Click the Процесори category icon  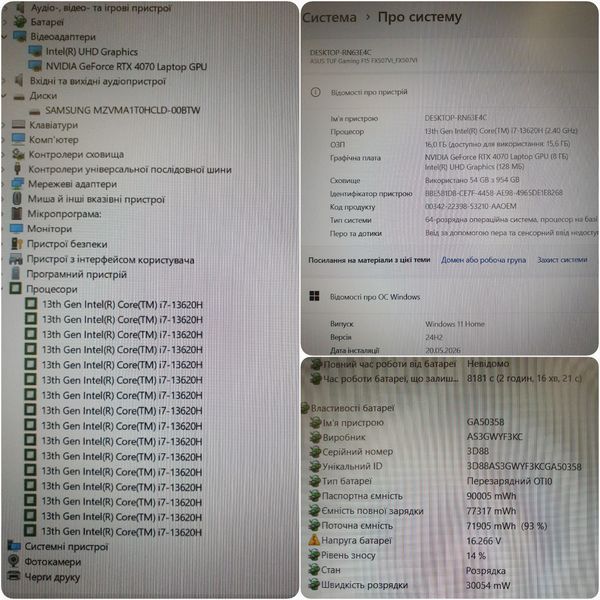coord(15,289)
